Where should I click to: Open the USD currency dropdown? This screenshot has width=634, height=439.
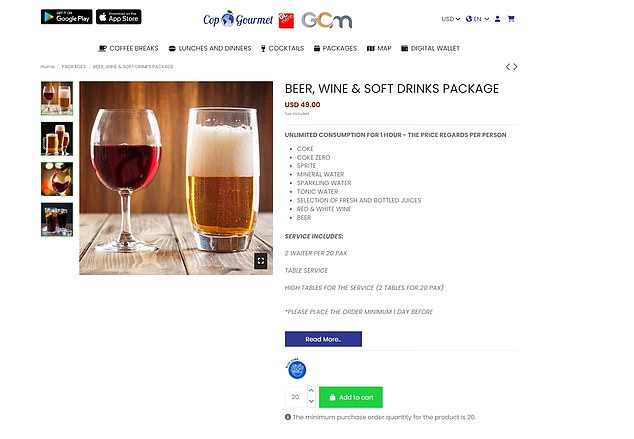click(x=450, y=19)
